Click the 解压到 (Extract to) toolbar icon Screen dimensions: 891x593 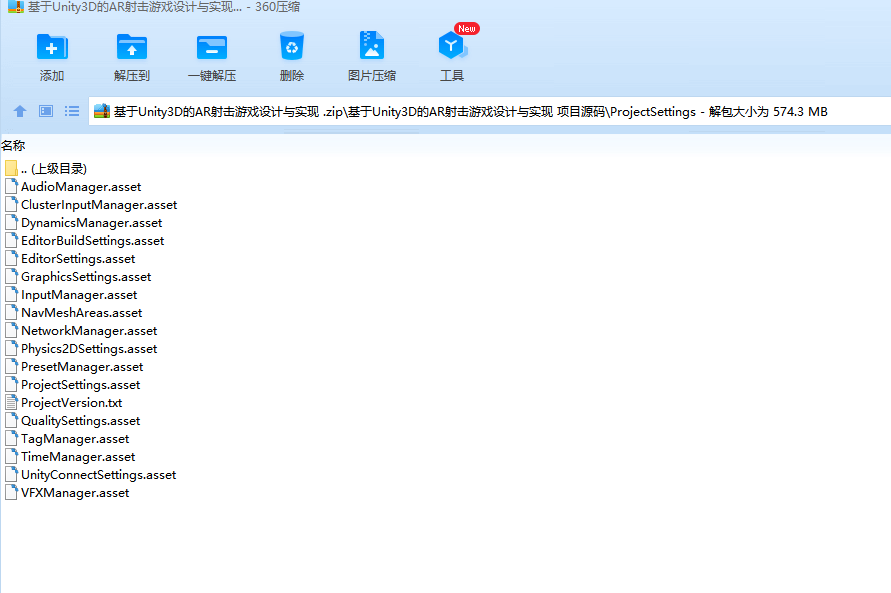click(x=132, y=47)
